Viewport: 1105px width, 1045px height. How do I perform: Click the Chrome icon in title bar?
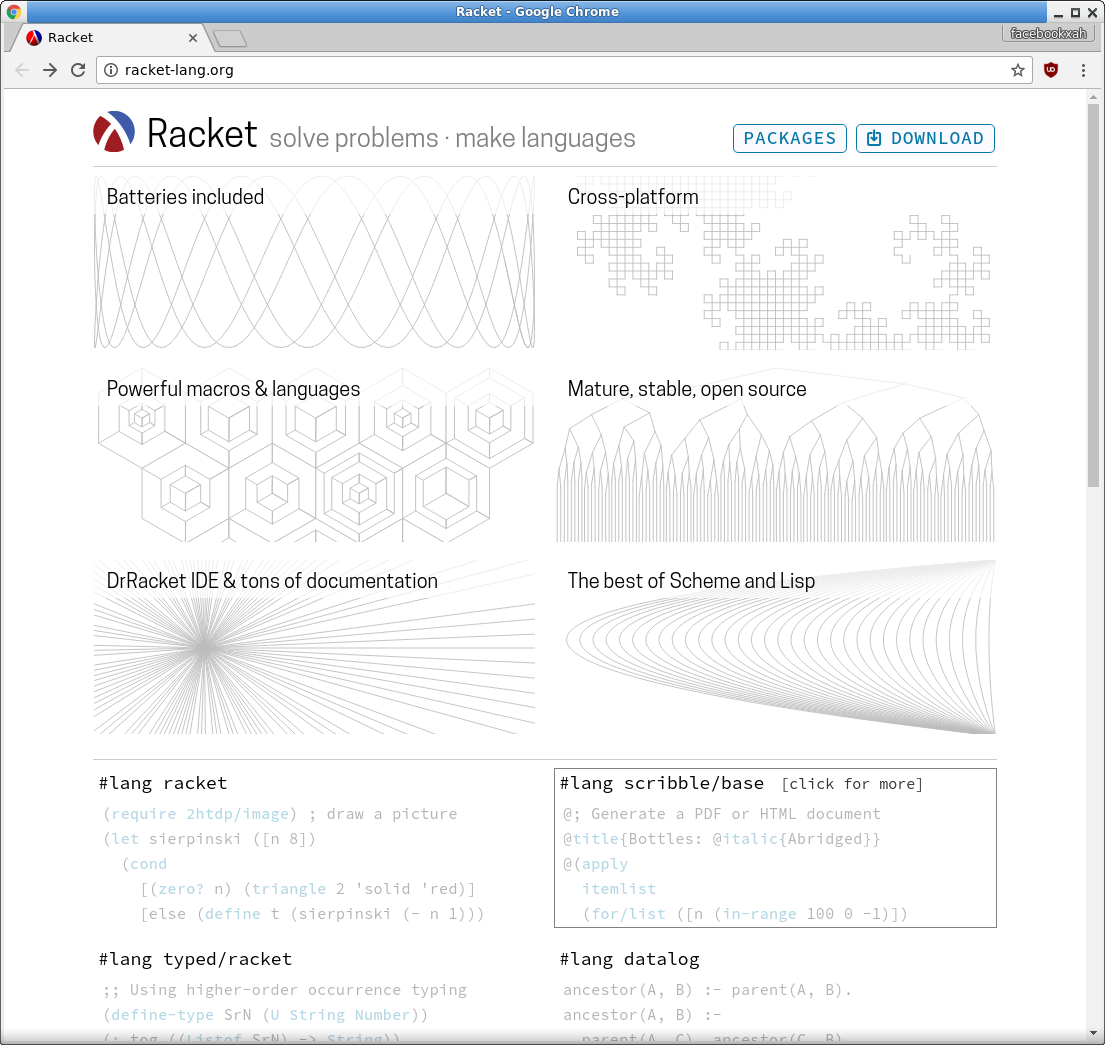13,11
